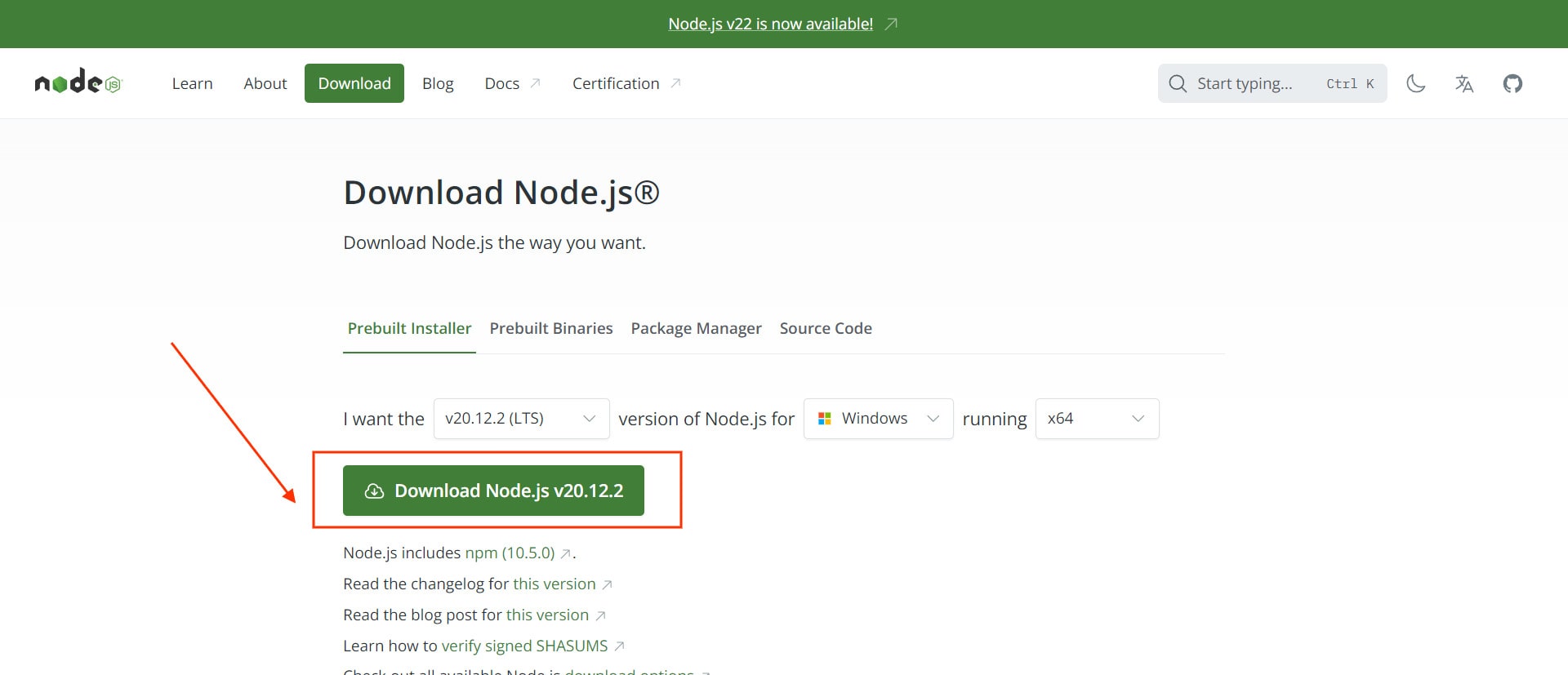Image resolution: width=1568 pixels, height=675 pixels.
Task: Click external arrow beside Certification
Action: click(x=675, y=83)
